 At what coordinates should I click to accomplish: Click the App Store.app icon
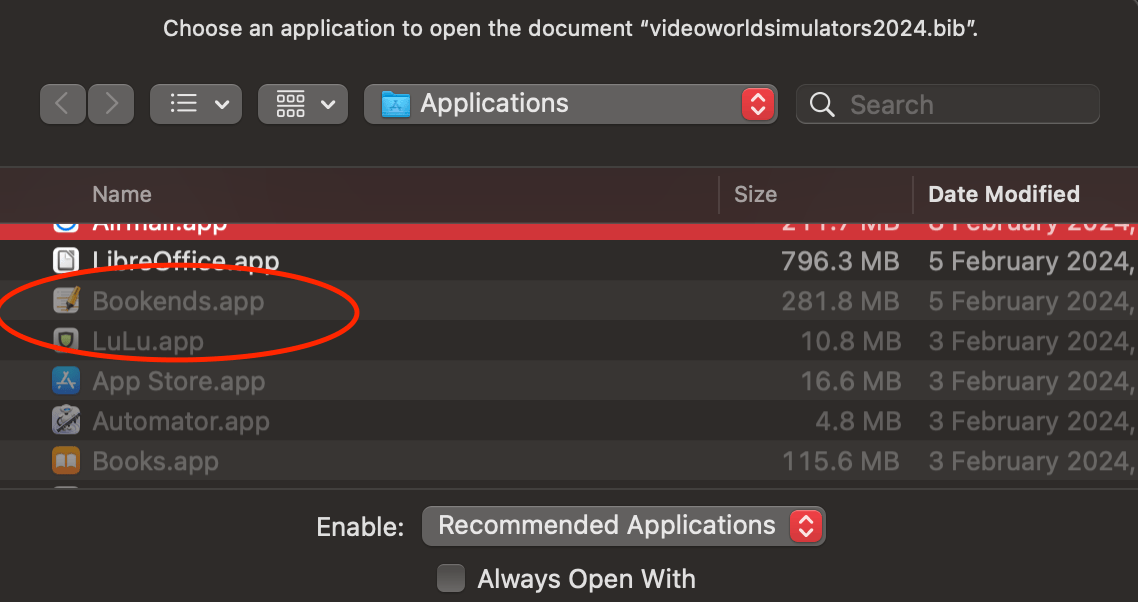pyautogui.click(x=66, y=381)
